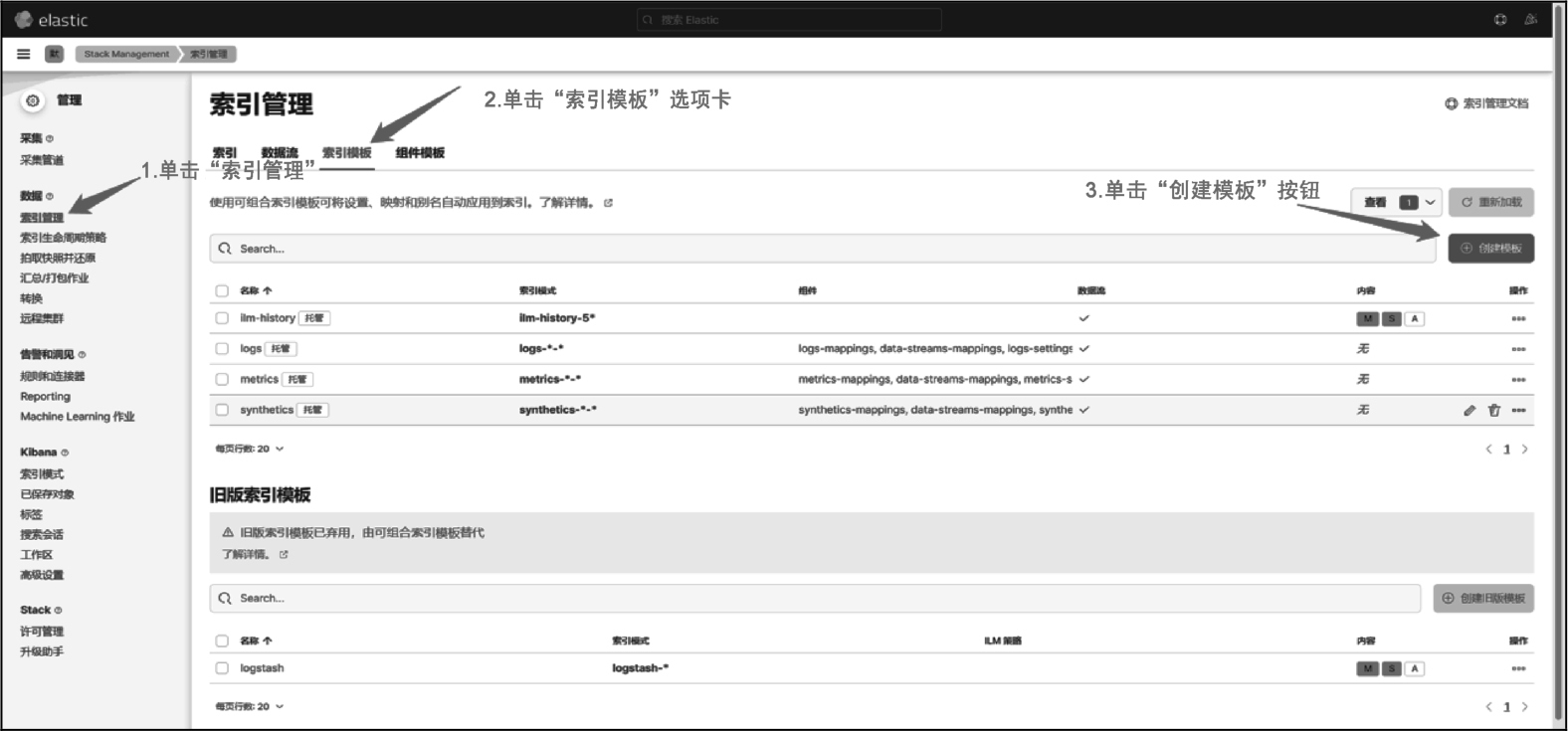Open actions menu for metrics row
1568x731 pixels.
coord(1518,379)
